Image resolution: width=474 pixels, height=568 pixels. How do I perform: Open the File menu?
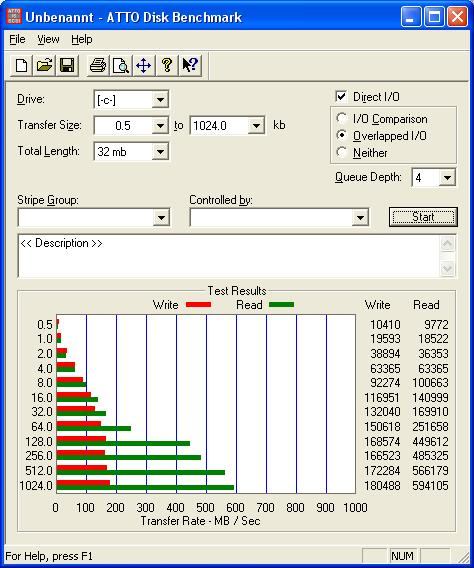tap(17, 39)
